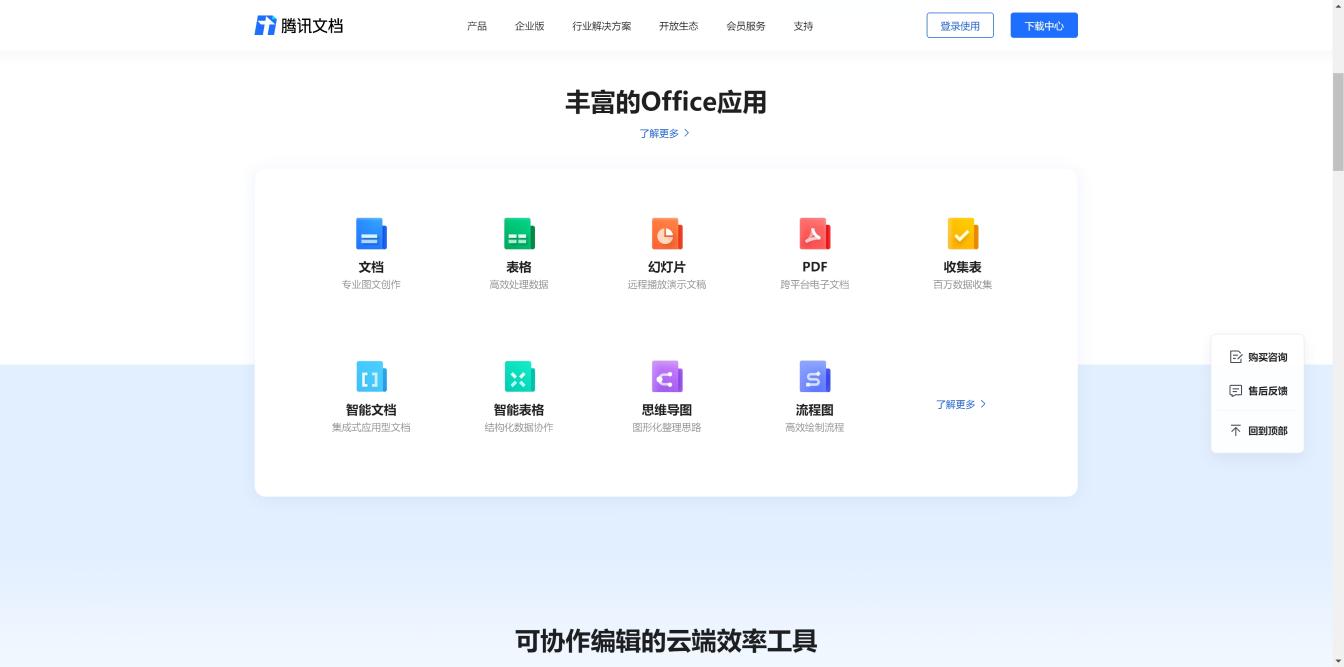Click the Tencent Docs logo icon
The height and width of the screenshot is (667, 1344).
click(x=265, y=25)
